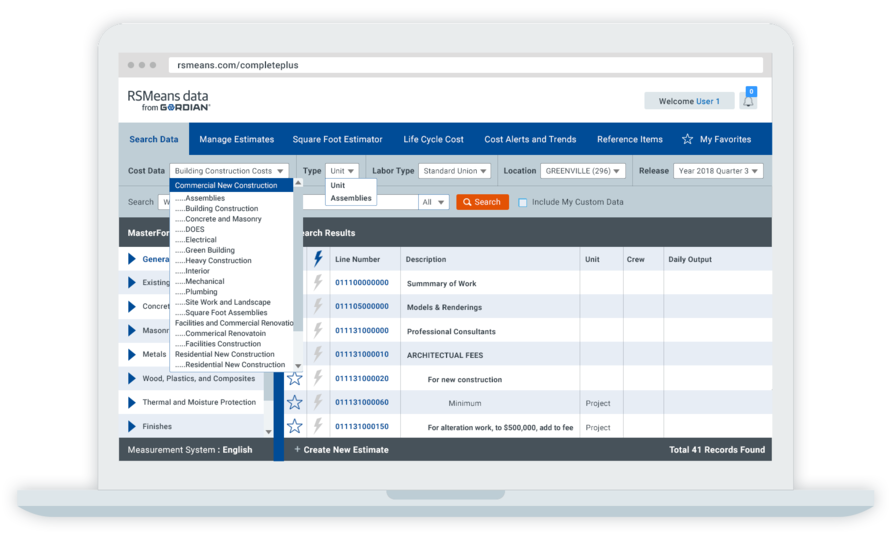Open line number 011105000000 link
The width and height of the screenshot is (890, 538).
click(x=362, y=306)
